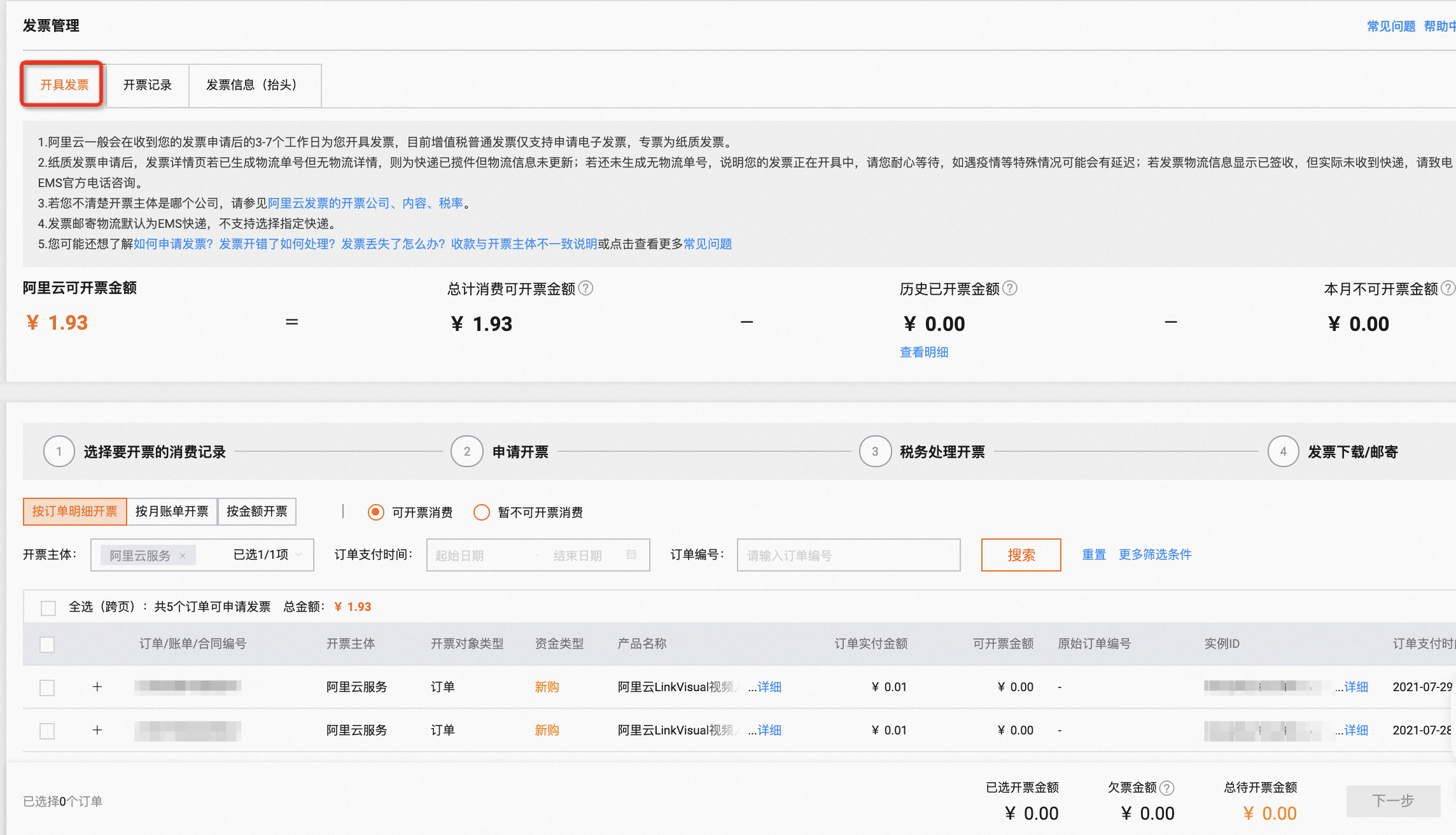Select the 可开票消费 radio button
This screenshot has width=1456, height=835.
[376, 512]
